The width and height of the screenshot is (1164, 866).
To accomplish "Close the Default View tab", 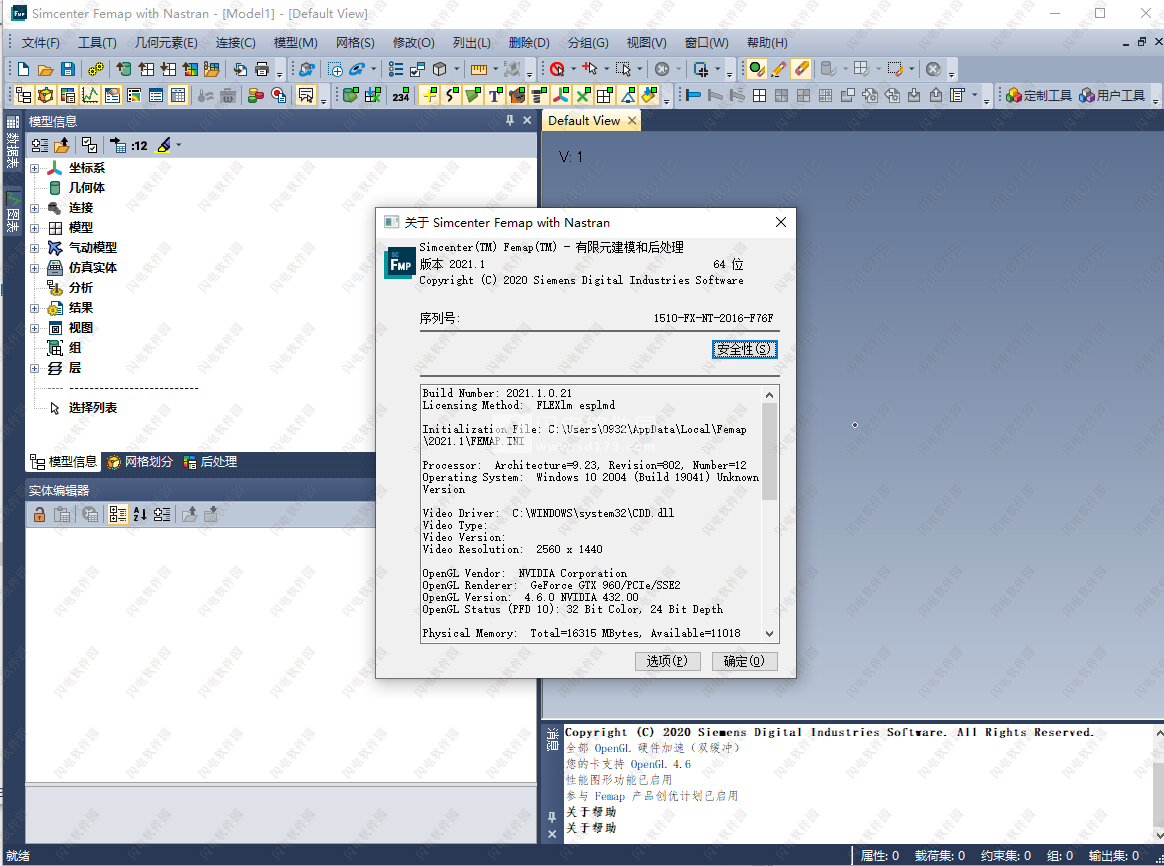I will [x=632, y=121].
